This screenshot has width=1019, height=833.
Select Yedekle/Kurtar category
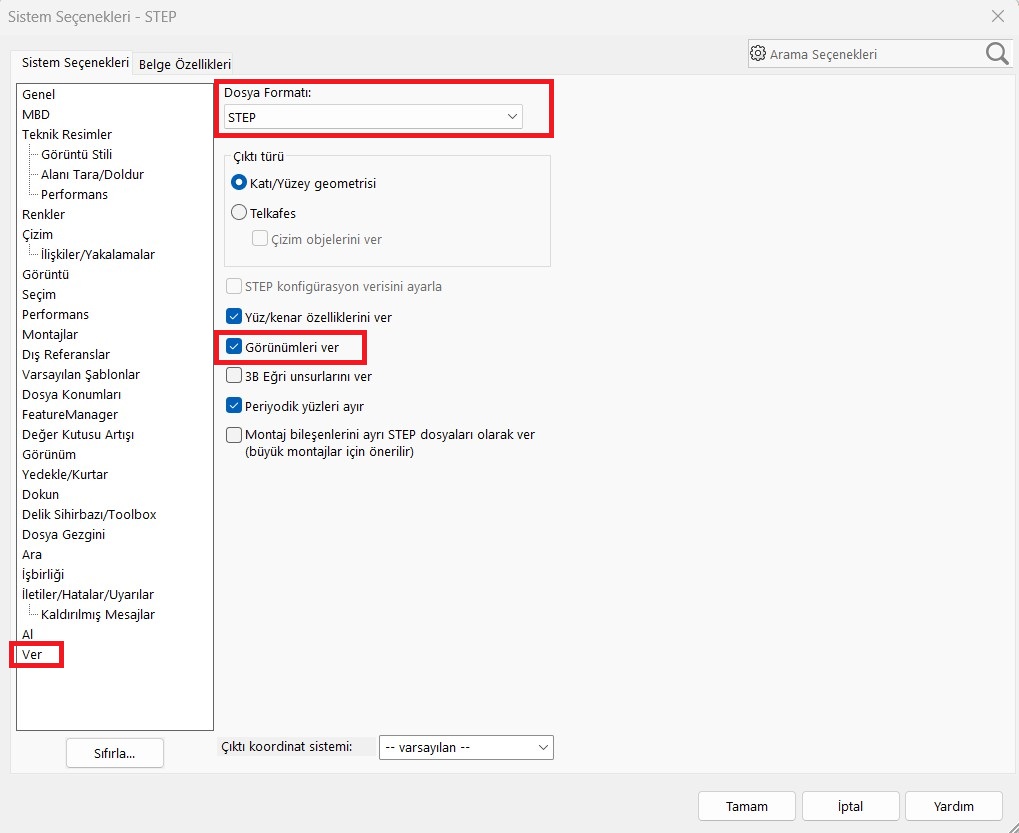tap(65, 474)
